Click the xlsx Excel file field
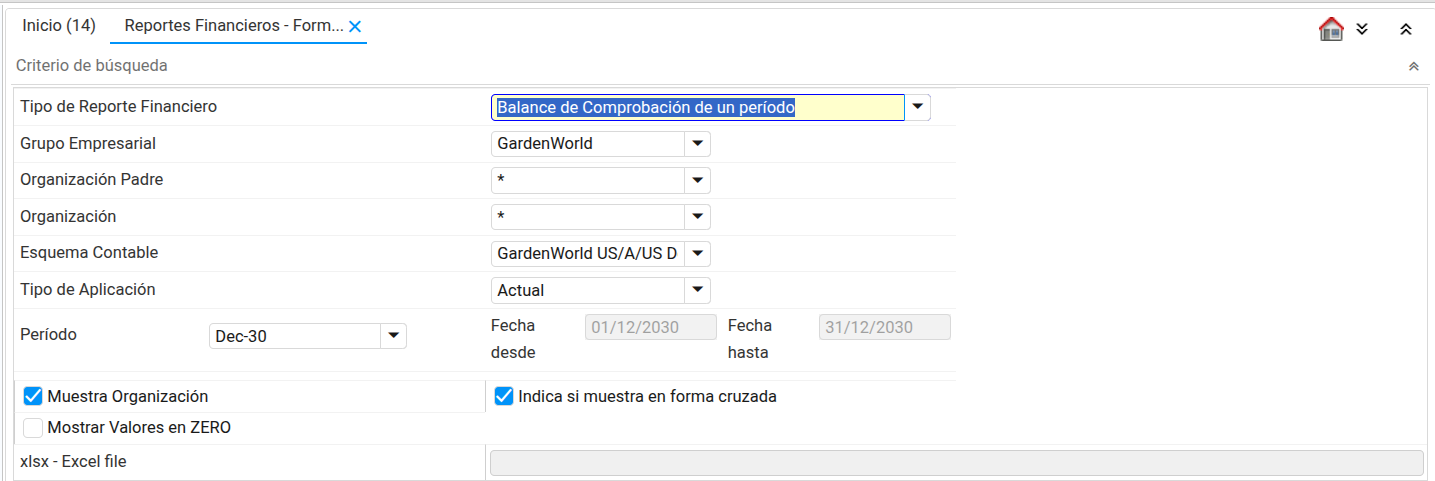This screenshot has width=1435, height=481. 956,462
